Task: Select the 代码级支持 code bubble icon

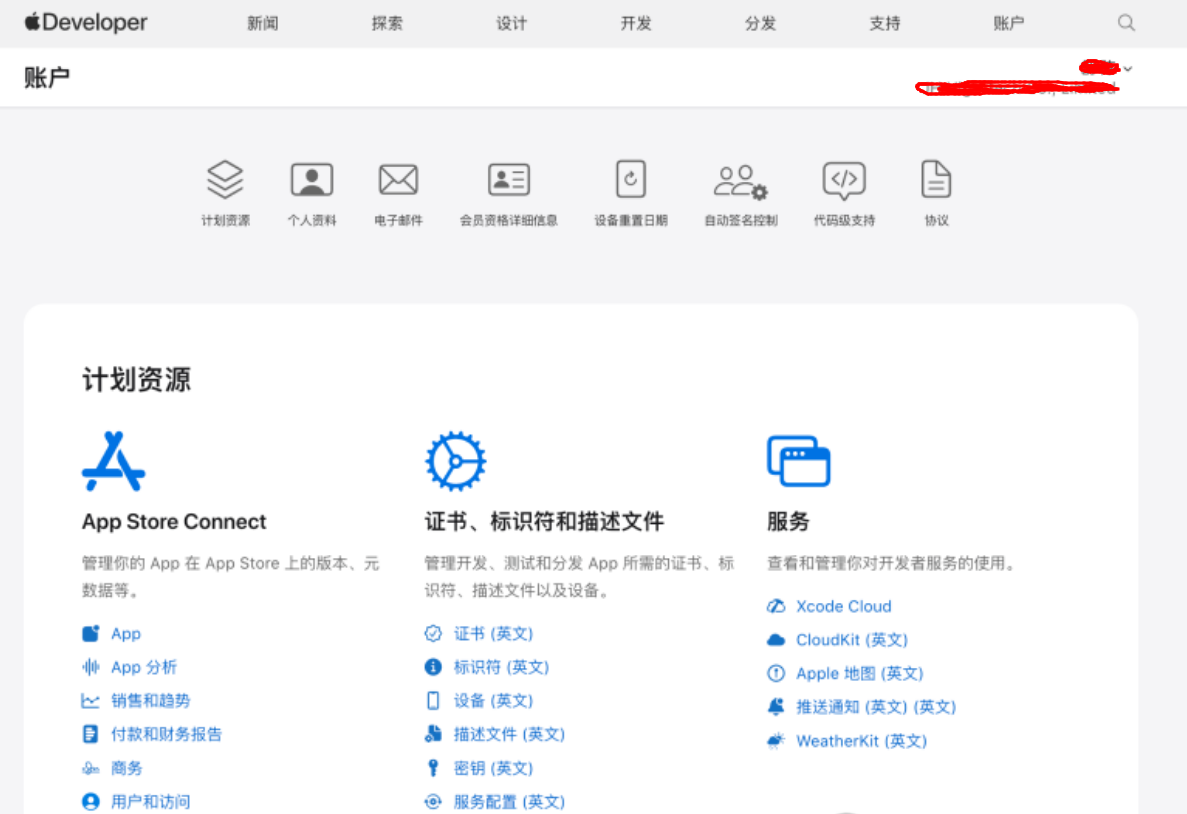Action: [844, 180]
